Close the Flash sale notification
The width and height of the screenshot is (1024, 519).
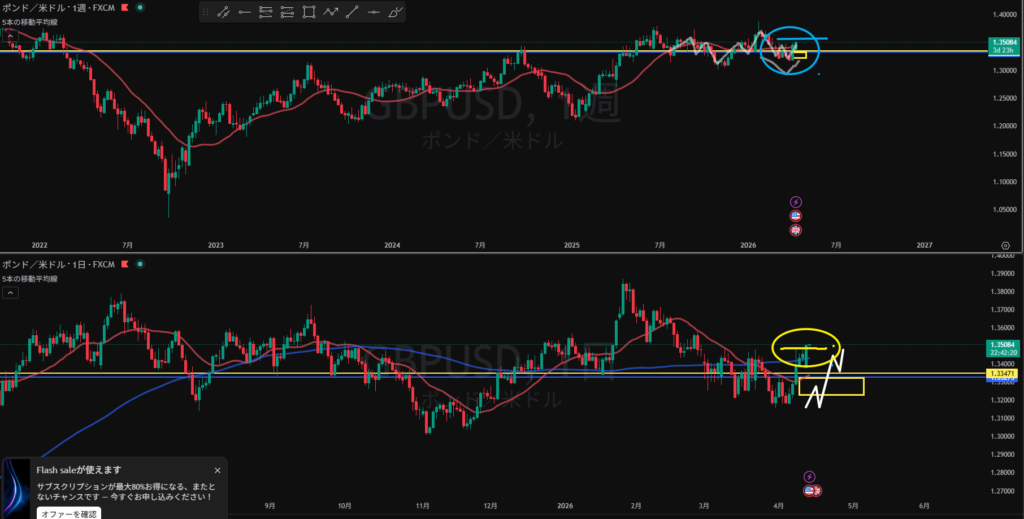click(217, 470)
